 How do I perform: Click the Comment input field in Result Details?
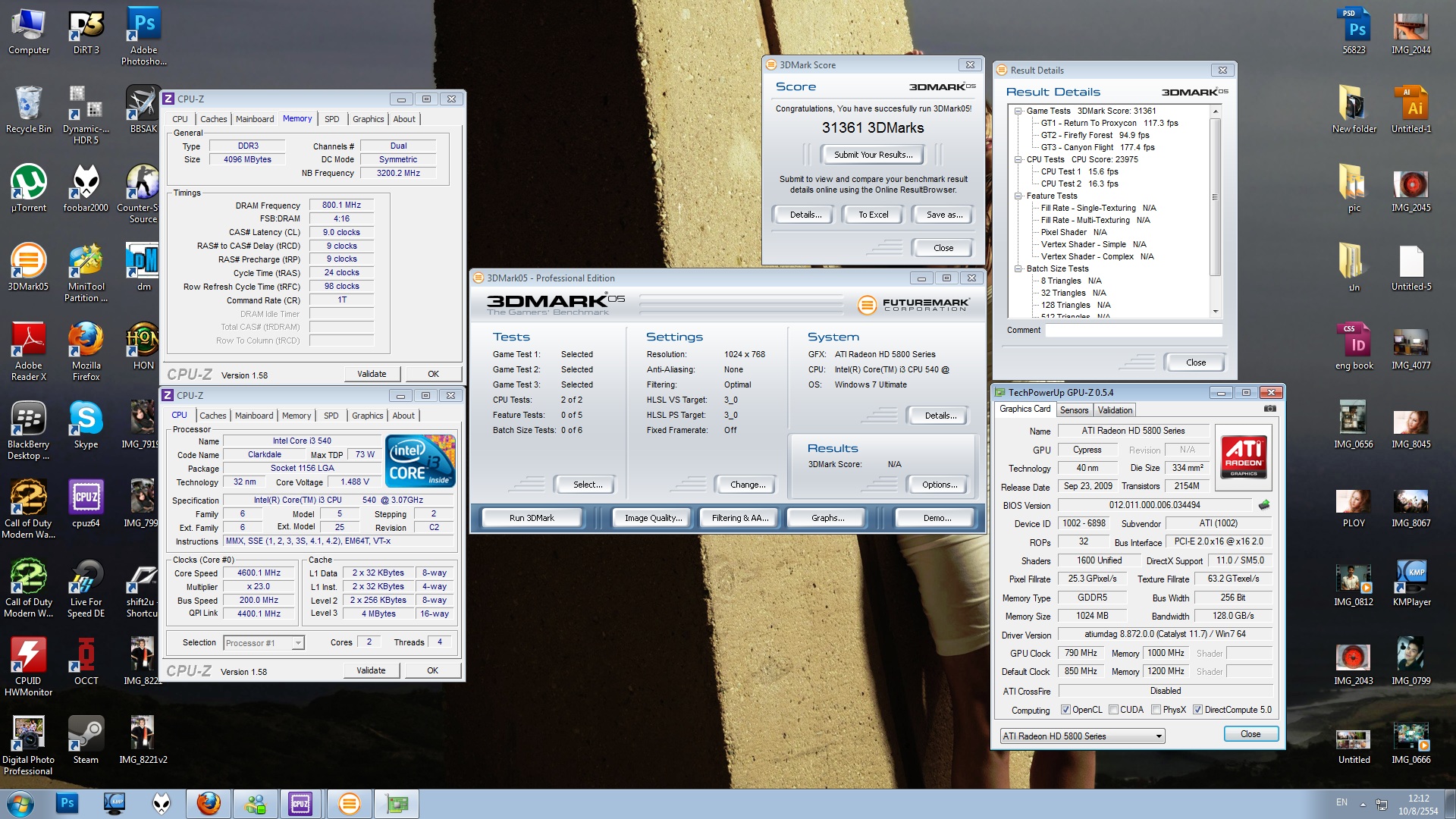[x=1133, y=331]
